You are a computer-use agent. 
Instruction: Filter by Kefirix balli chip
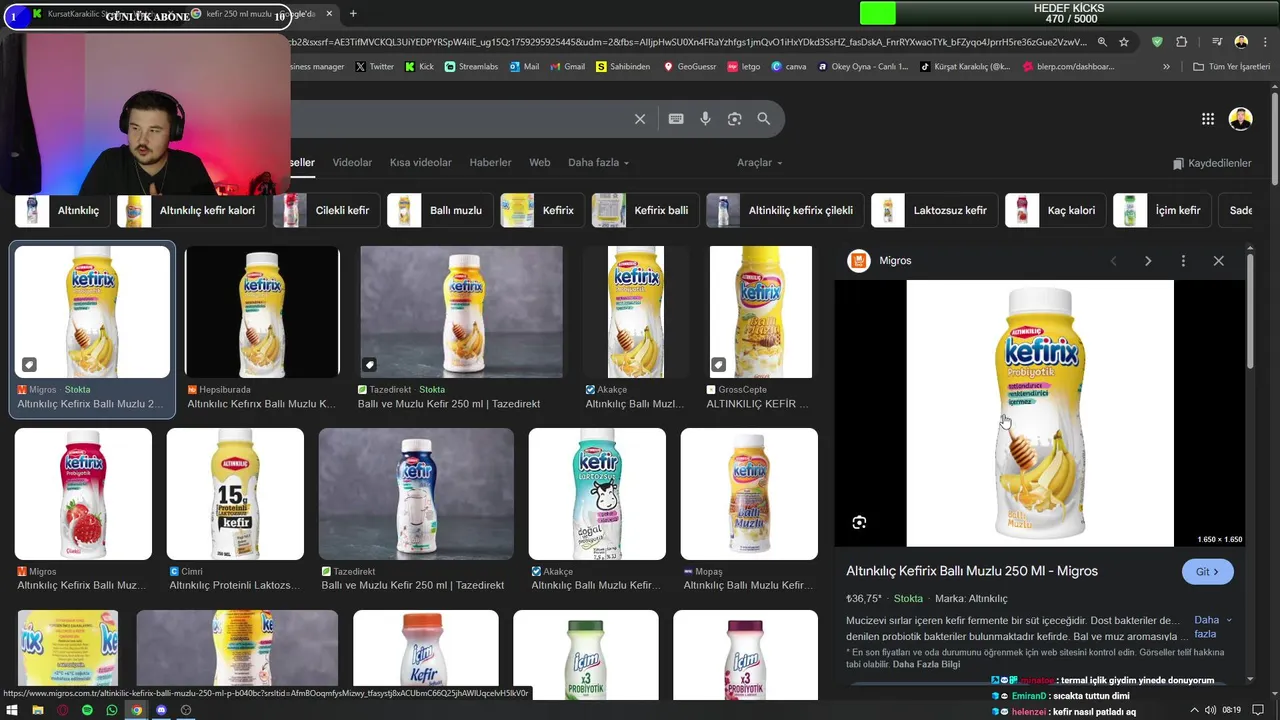click(x=645, y=211)
